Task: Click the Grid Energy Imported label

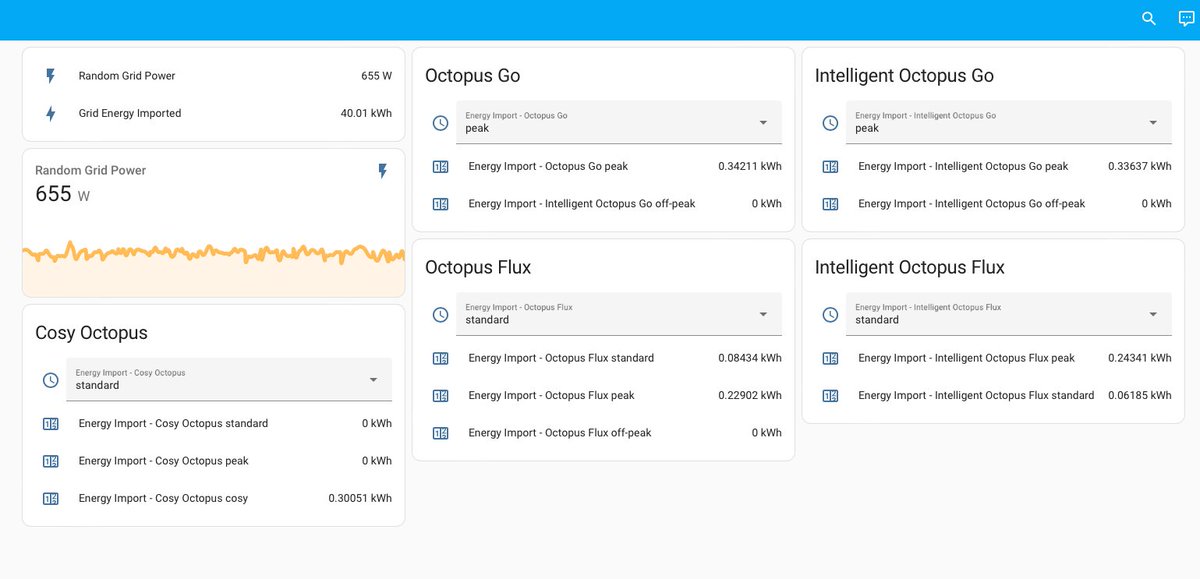Action: pos(130,114)
